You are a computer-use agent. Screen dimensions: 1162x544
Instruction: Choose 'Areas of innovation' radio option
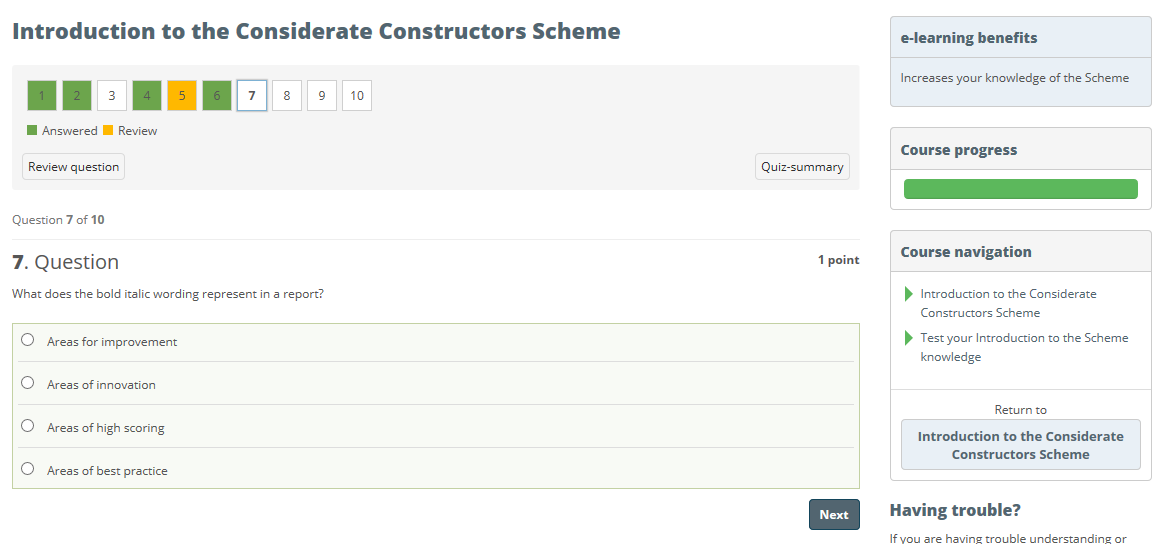point(27,383)
